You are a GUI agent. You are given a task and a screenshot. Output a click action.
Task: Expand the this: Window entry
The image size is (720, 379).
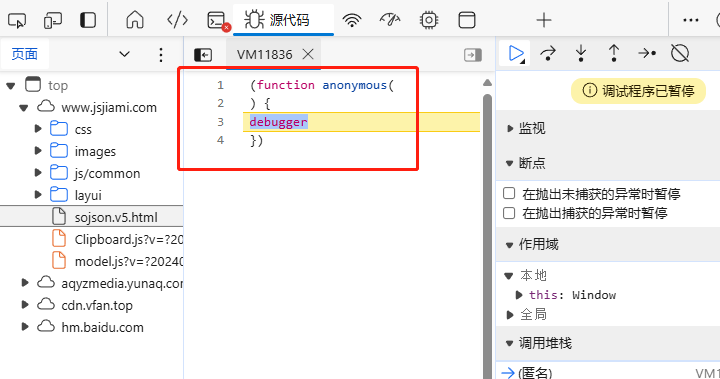[x=519, y=295]
